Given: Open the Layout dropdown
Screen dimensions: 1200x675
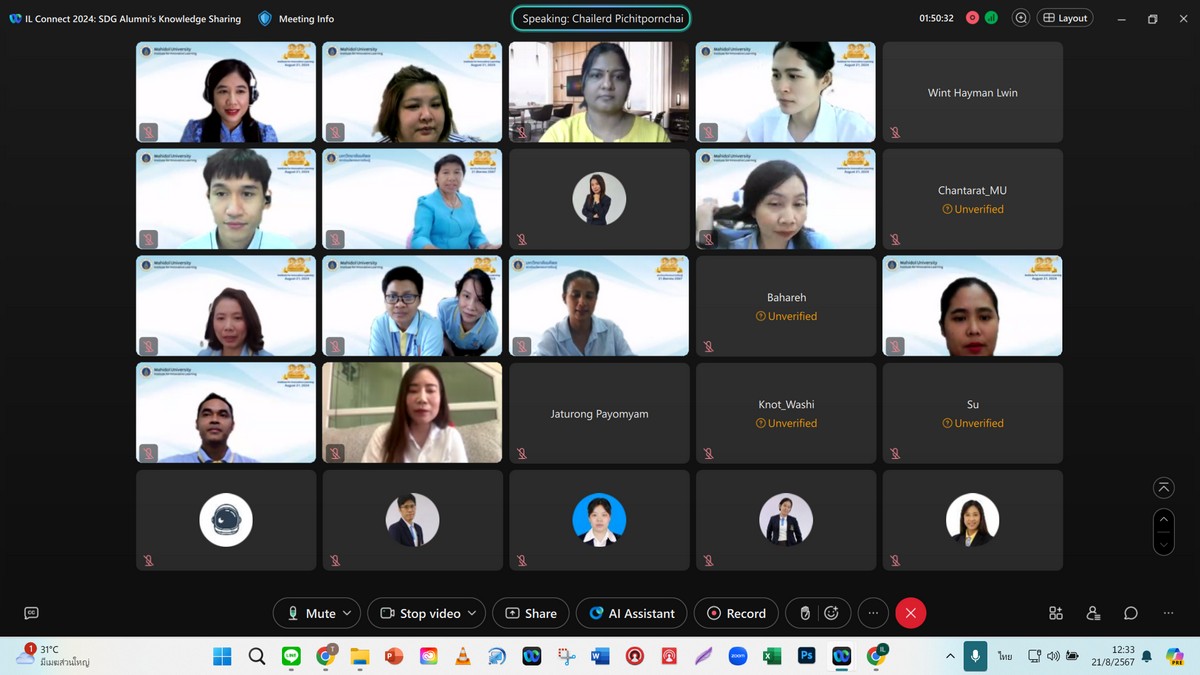Looking at the screenshot, I should point(1064,18).
